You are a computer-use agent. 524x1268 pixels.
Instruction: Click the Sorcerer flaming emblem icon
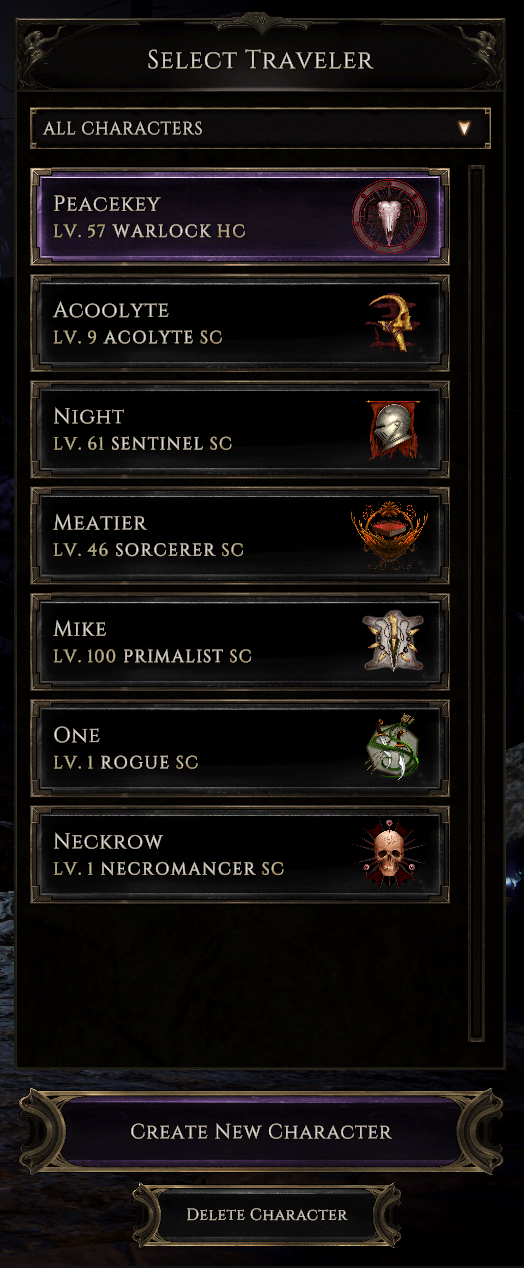click(389, 536)
